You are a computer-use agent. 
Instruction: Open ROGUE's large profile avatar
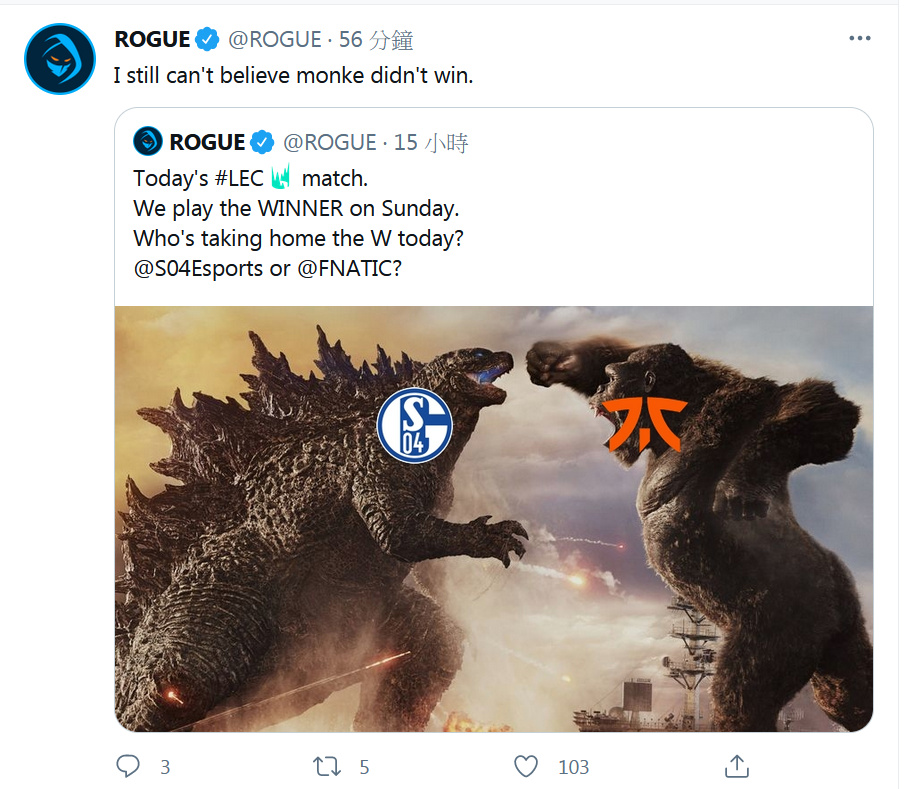(x=60, y=58)
